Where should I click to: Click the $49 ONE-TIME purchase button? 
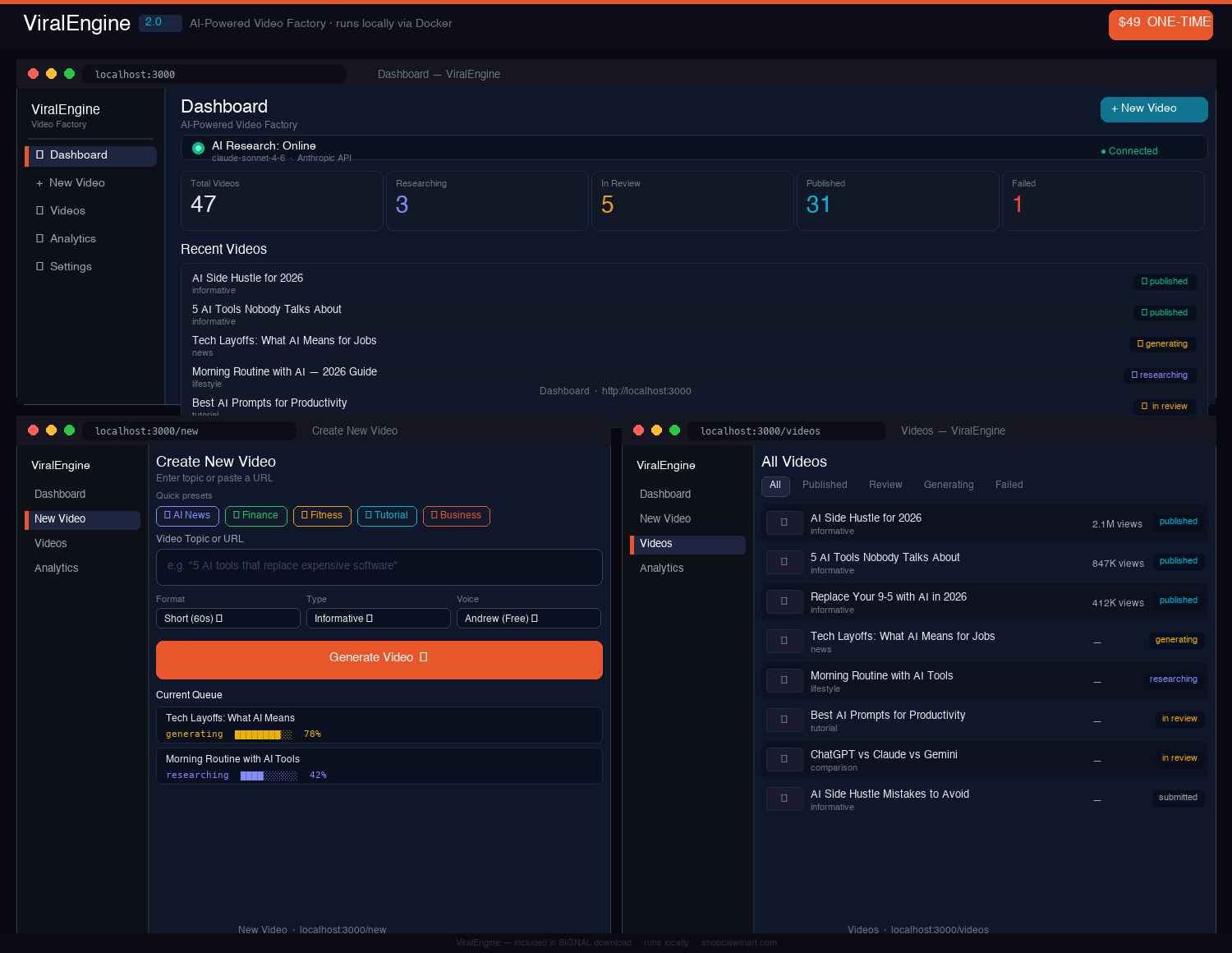pos(1161,25)
